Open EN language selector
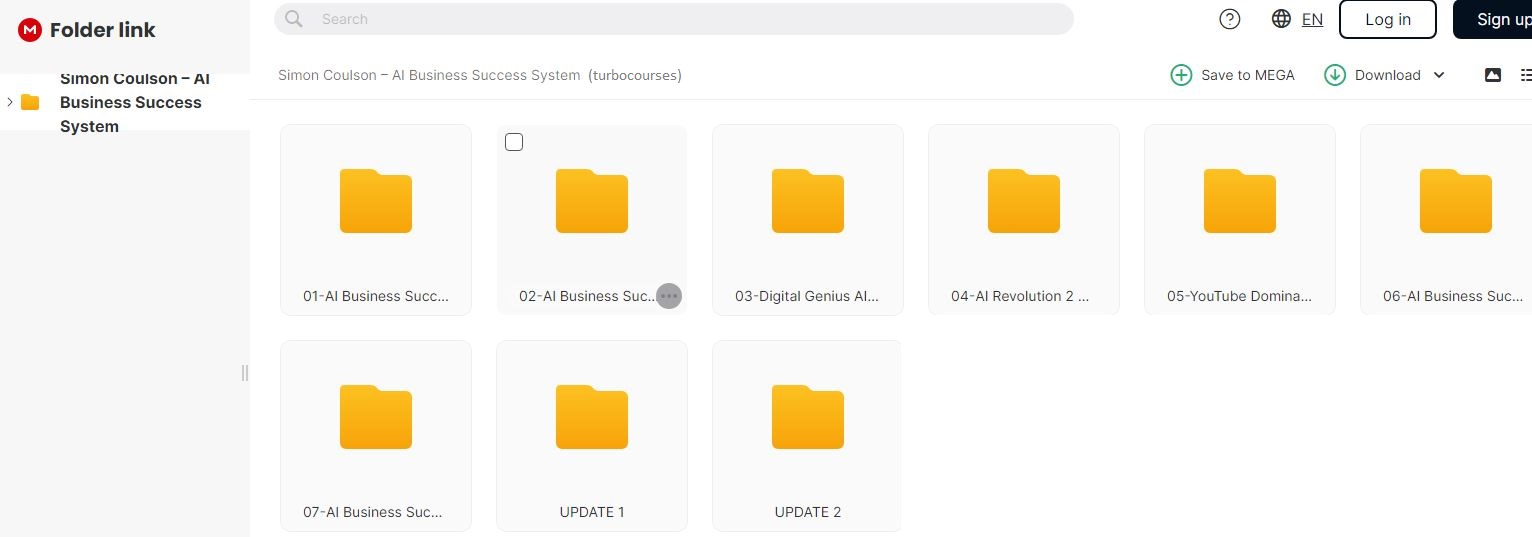 (x=1312, y=19)
